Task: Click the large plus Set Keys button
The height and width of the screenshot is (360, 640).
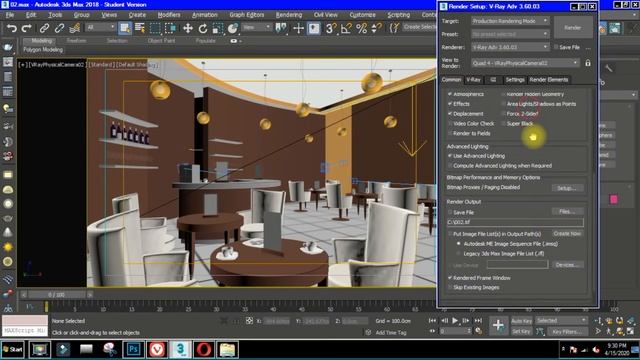Action: (x=498, y=325)
